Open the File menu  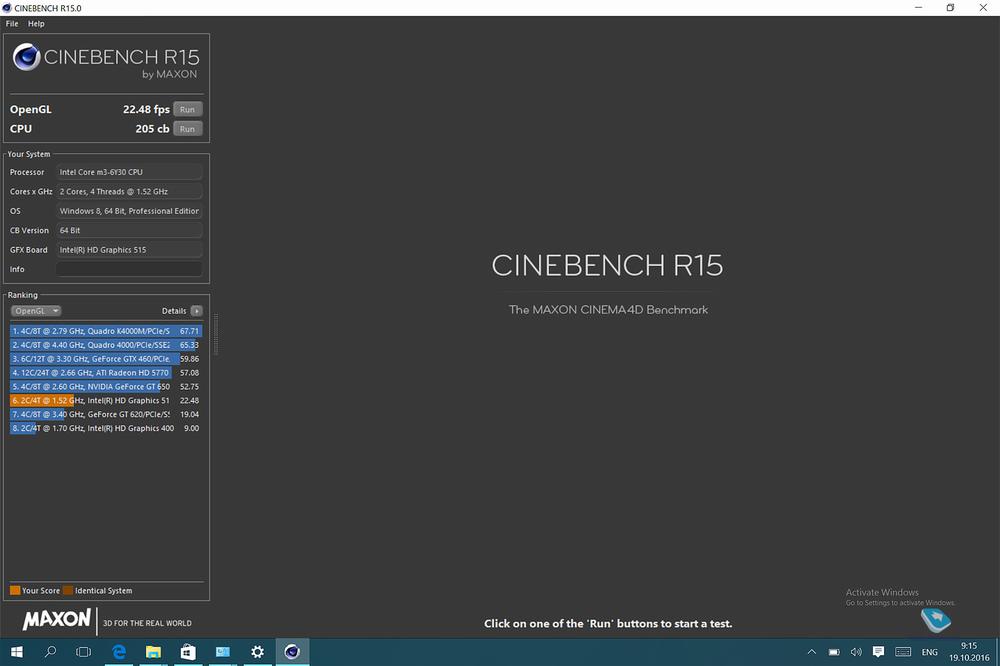pyautogui.click(x=12, y=23)
